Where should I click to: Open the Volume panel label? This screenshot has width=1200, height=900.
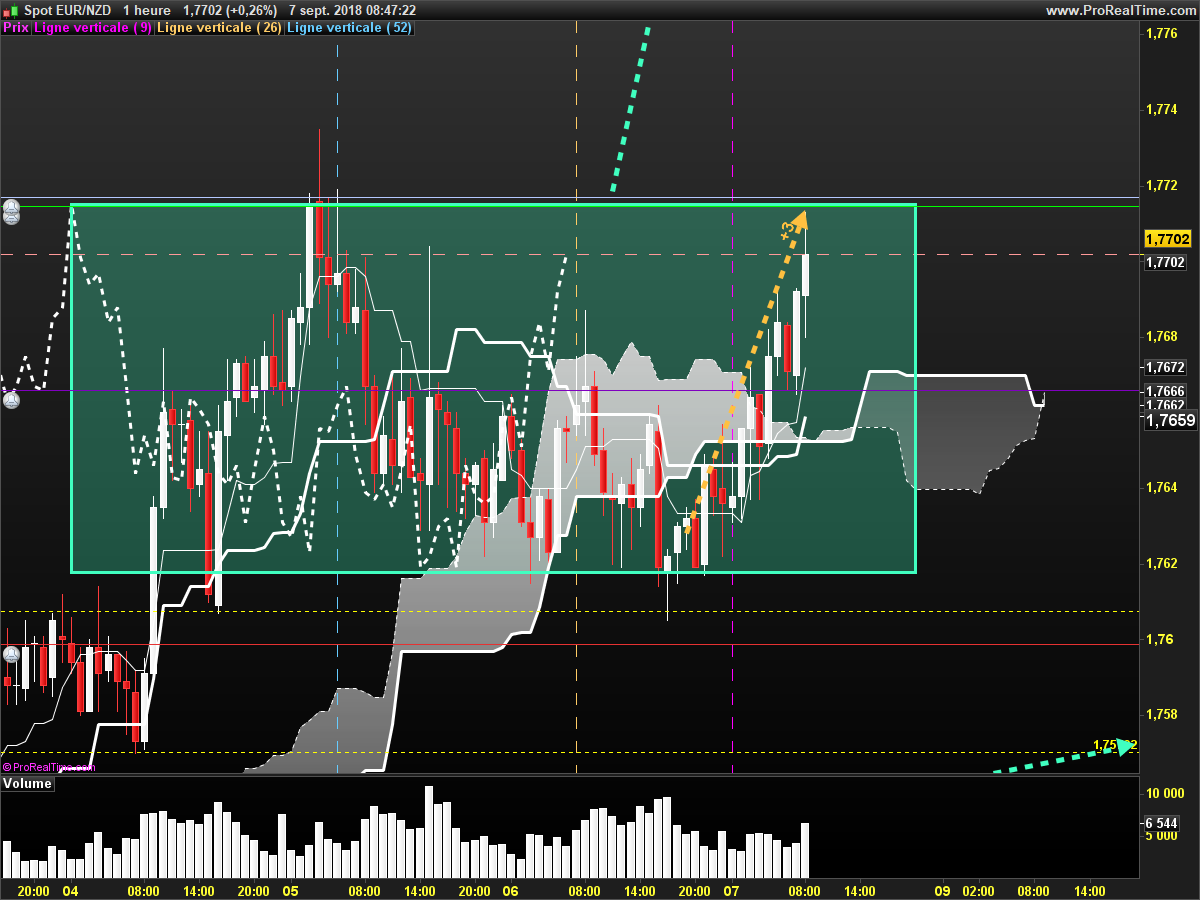point(27,784)
